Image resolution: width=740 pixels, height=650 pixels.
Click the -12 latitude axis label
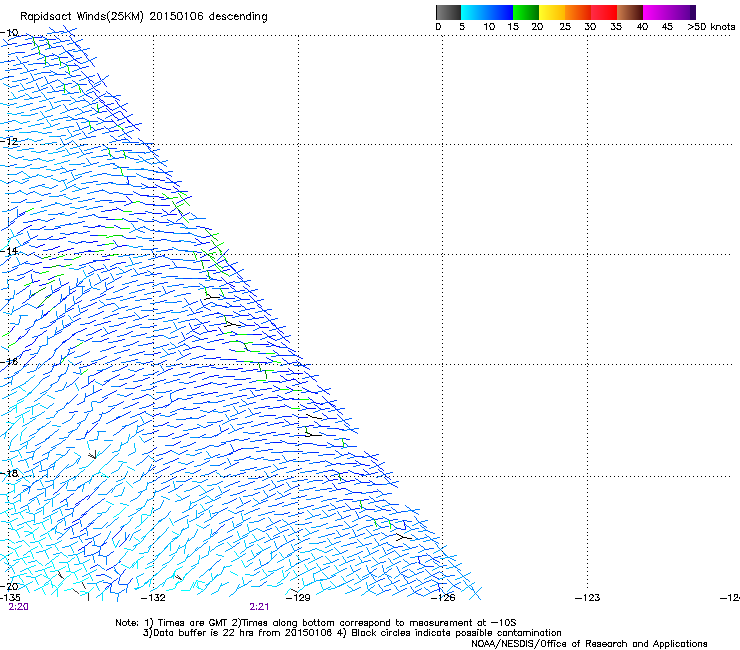click(x=9, y=141)
